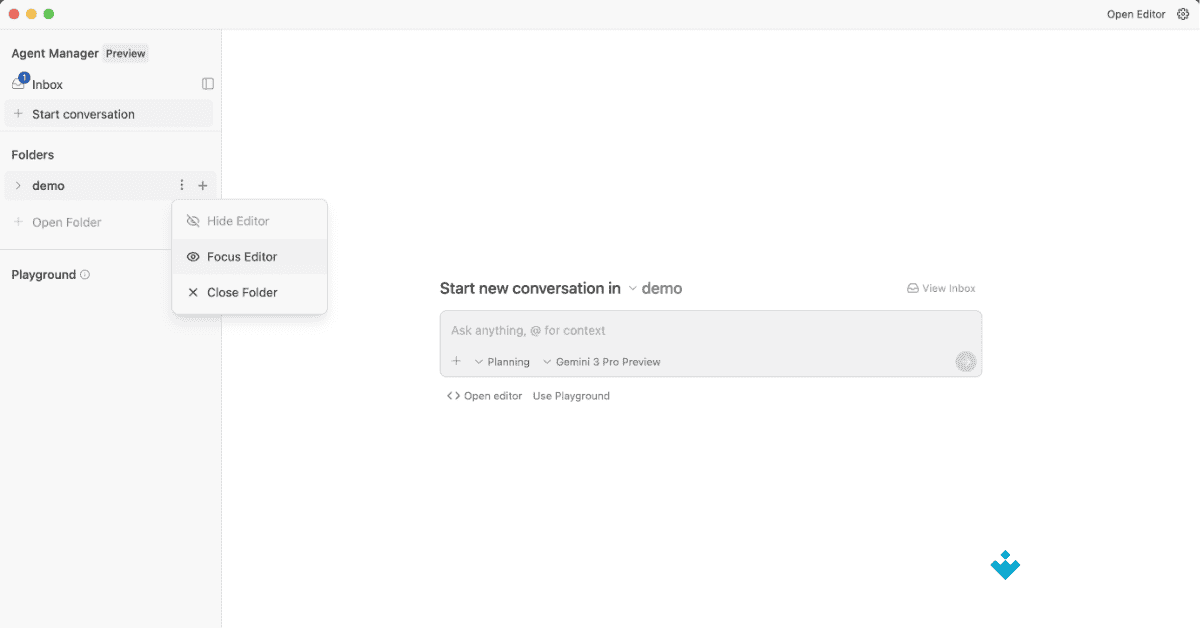Open the Gemini 3 Pro Preview model selector
Screen dimensions: 1200x628
point(601,361)
